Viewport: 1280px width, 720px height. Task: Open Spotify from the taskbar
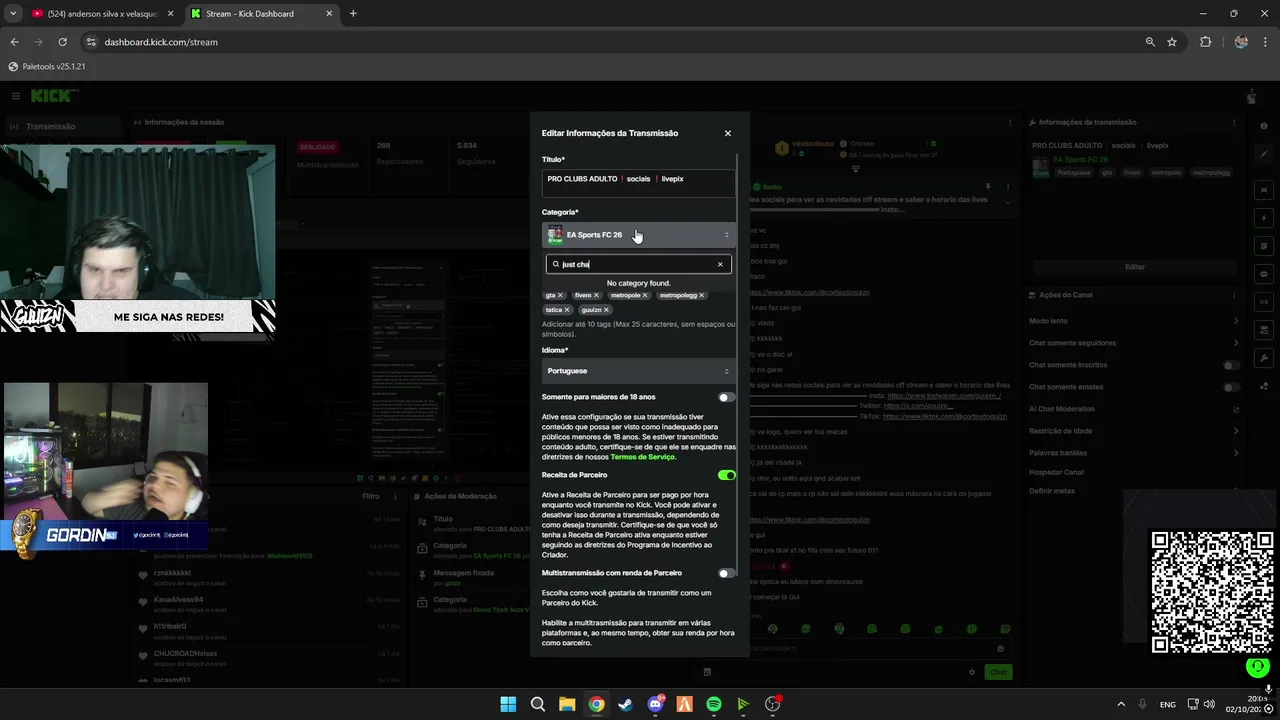point(714,704)
